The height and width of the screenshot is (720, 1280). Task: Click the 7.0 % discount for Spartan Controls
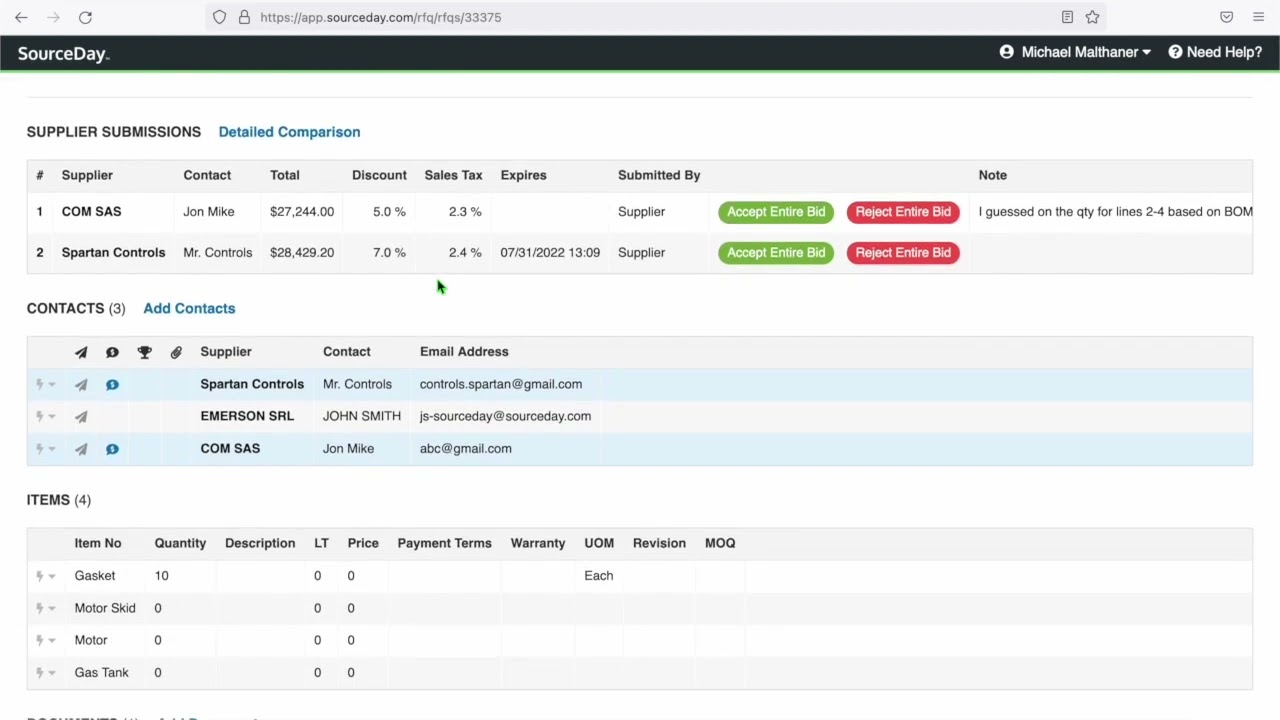[389, 253]
